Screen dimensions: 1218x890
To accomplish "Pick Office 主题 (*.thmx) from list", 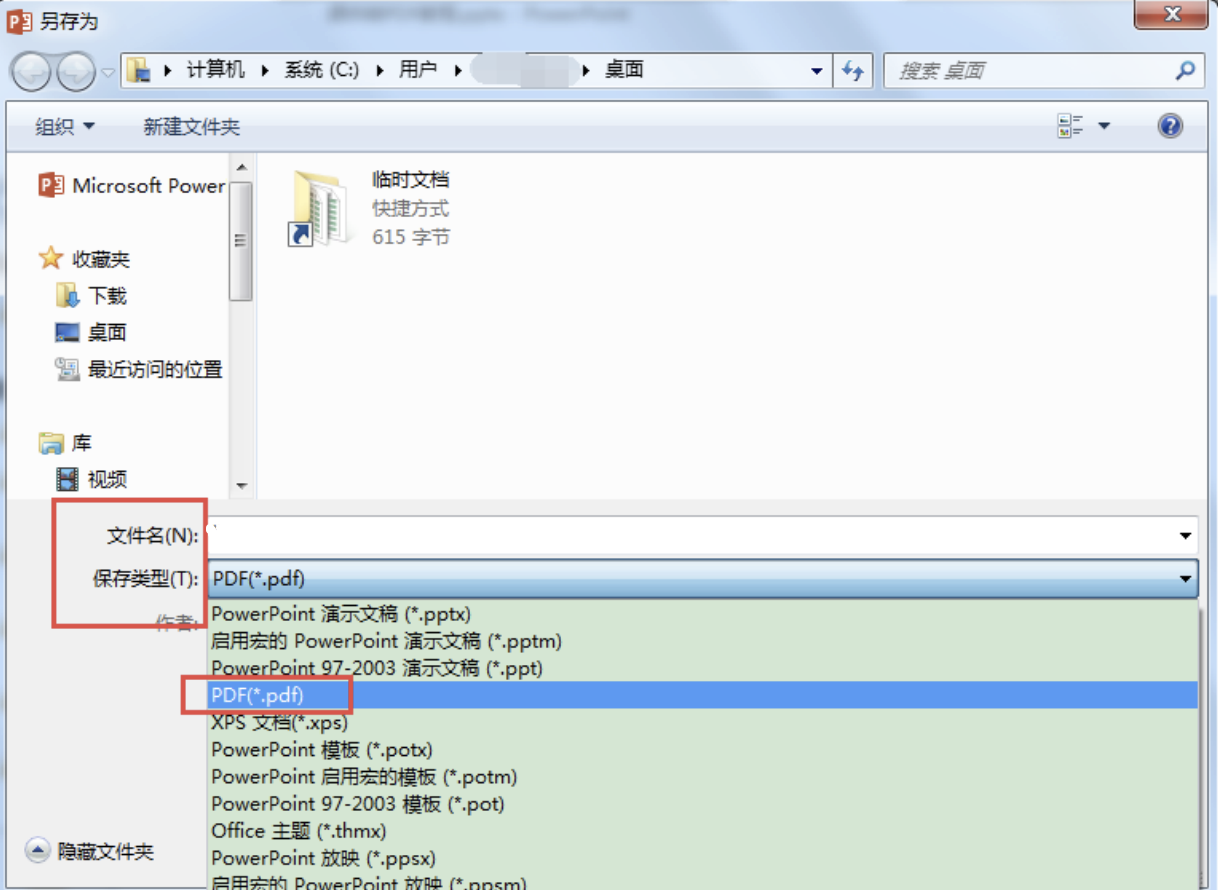I will point(298,831).
